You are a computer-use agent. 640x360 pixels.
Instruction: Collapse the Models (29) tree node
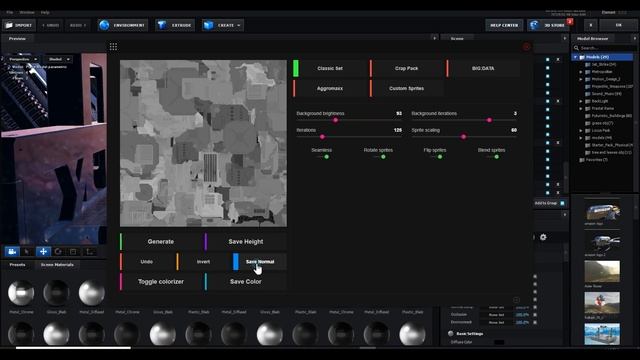(x=575, y=57)
